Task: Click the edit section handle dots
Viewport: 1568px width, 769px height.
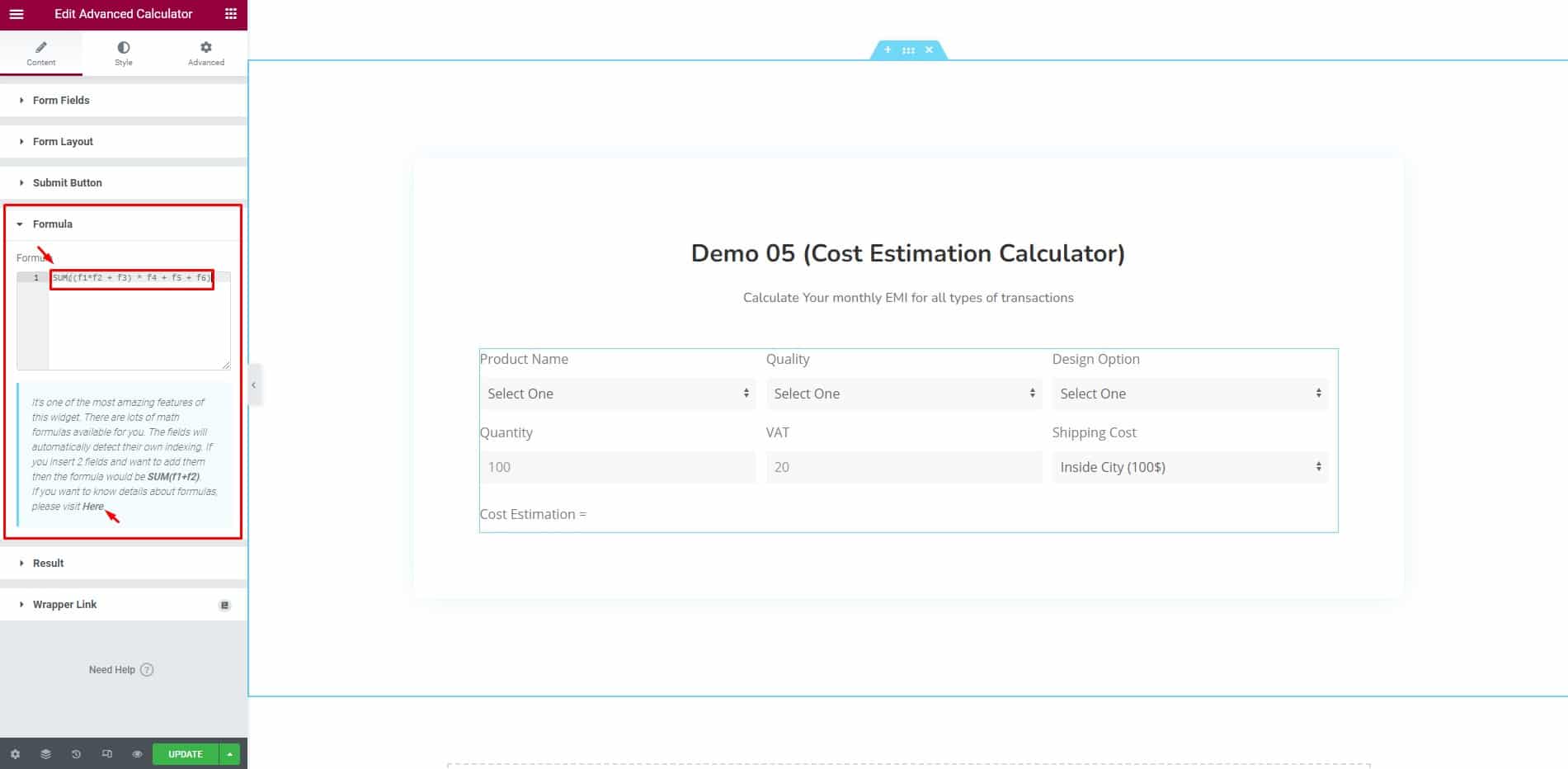Action: tap(908, 50)
